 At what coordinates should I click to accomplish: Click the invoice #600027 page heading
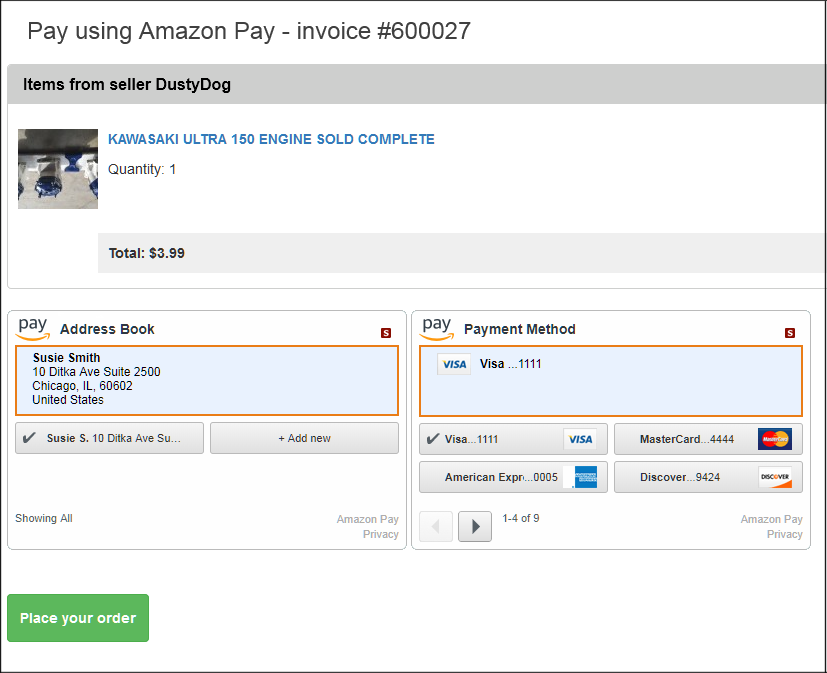tap(249, 31)
